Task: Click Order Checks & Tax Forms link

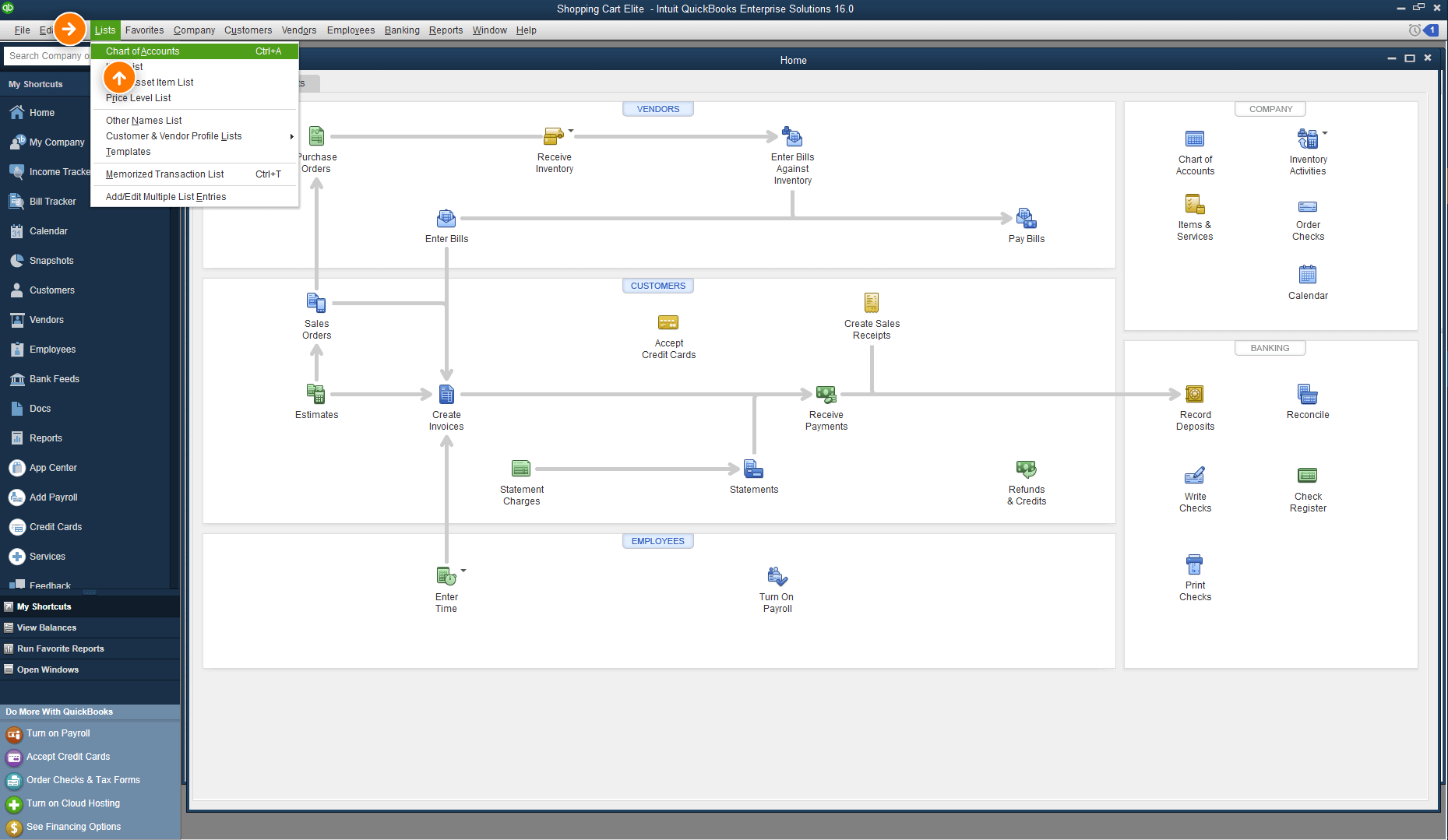Action: tap(83, 780)
